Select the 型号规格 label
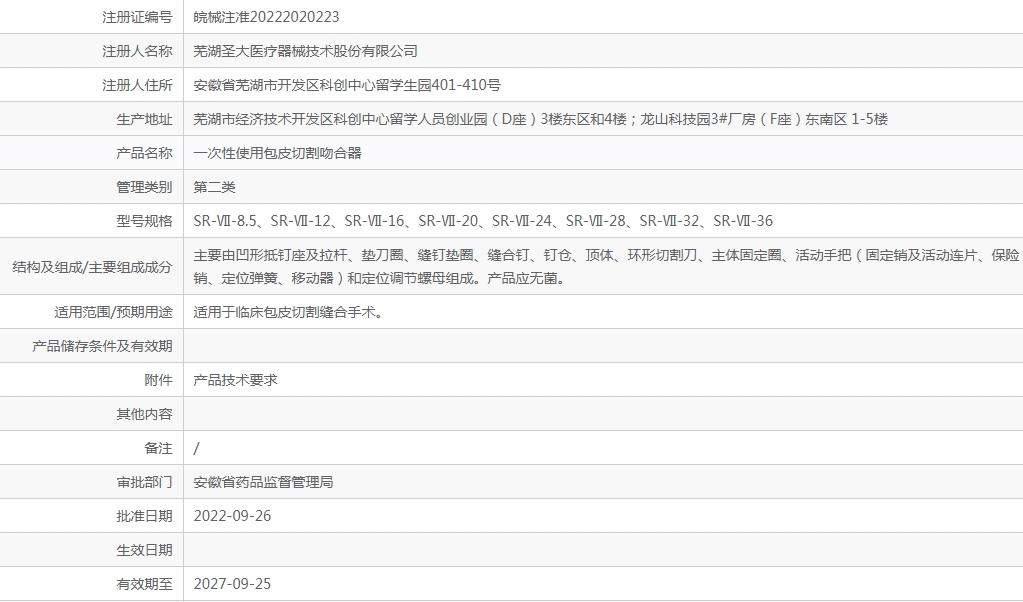The image size is (1023, 602). point(144,220)
